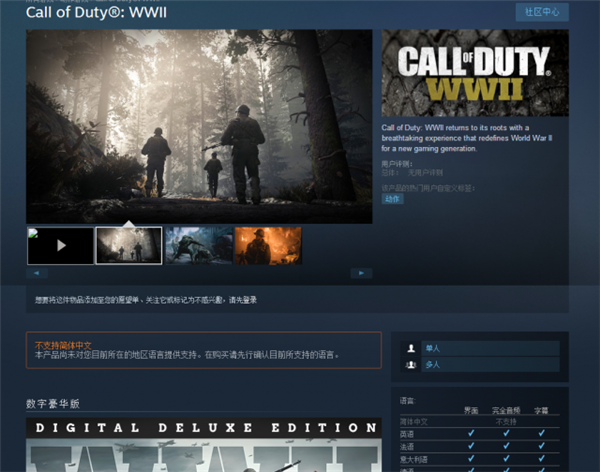
Task: Click the single-player person icon
Action: (x=411, y=348)
